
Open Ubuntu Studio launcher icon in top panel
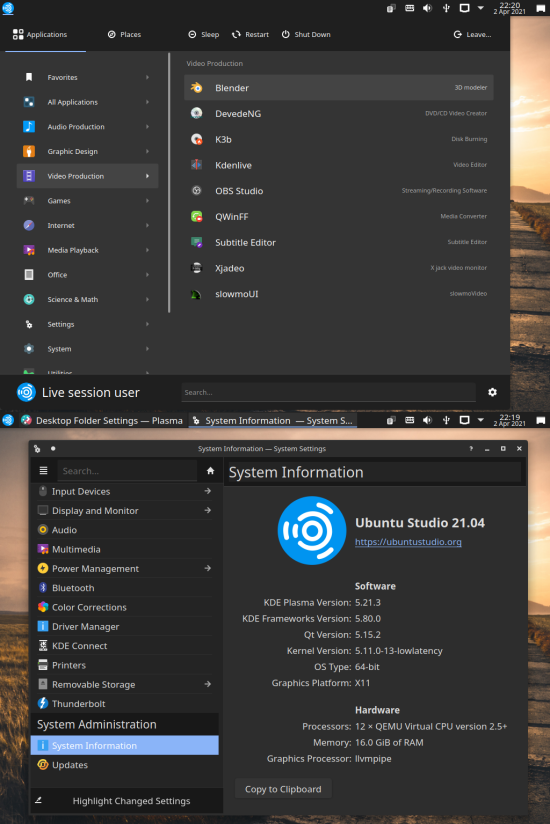click(8, 8)
